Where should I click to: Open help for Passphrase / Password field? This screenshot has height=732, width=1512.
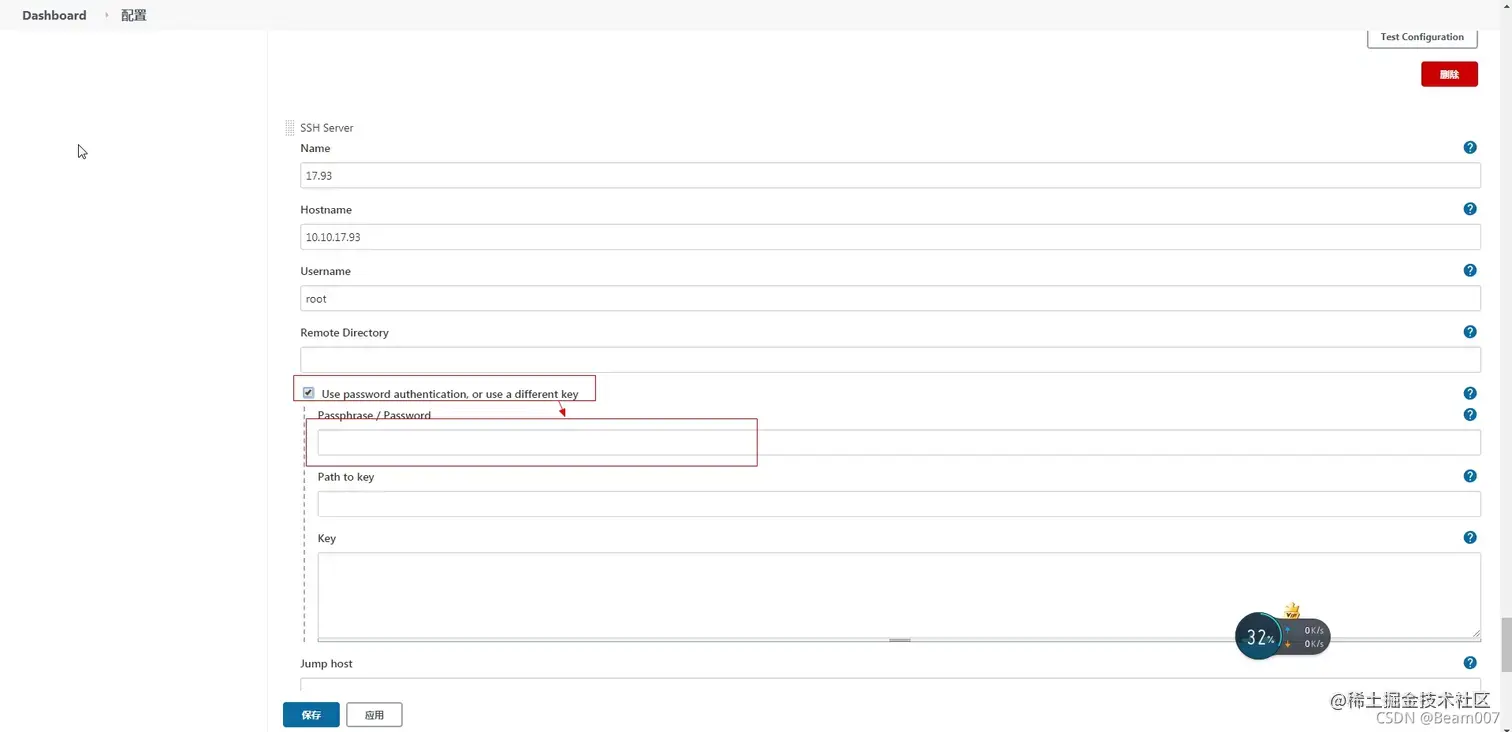point(1469,415)
